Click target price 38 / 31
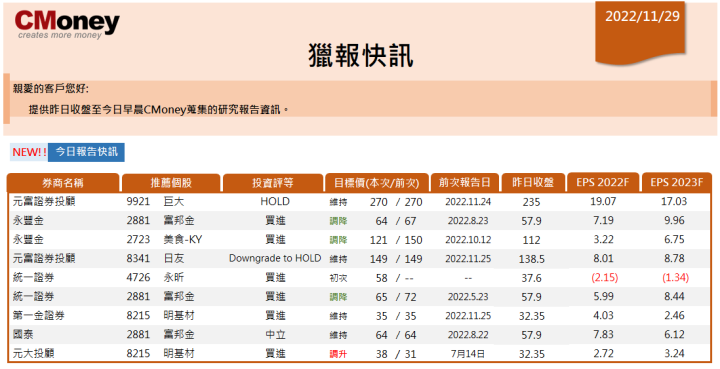Image resolution: width=720 pixels, height=369 pixels. click(396, 354)
